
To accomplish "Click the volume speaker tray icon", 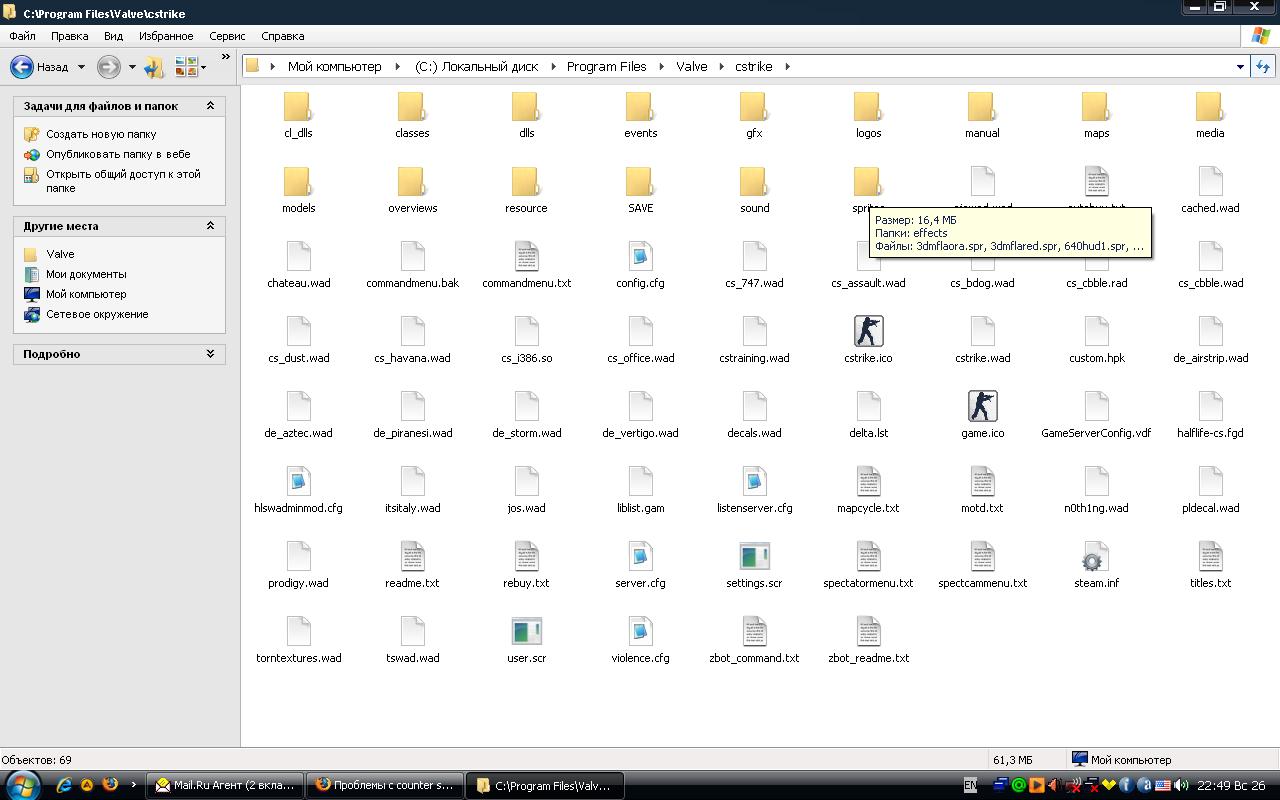I will 1181,786.
